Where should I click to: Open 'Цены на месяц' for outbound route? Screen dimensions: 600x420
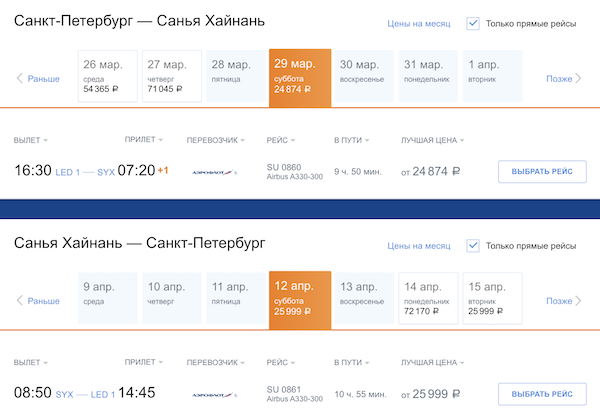[419, 23]
